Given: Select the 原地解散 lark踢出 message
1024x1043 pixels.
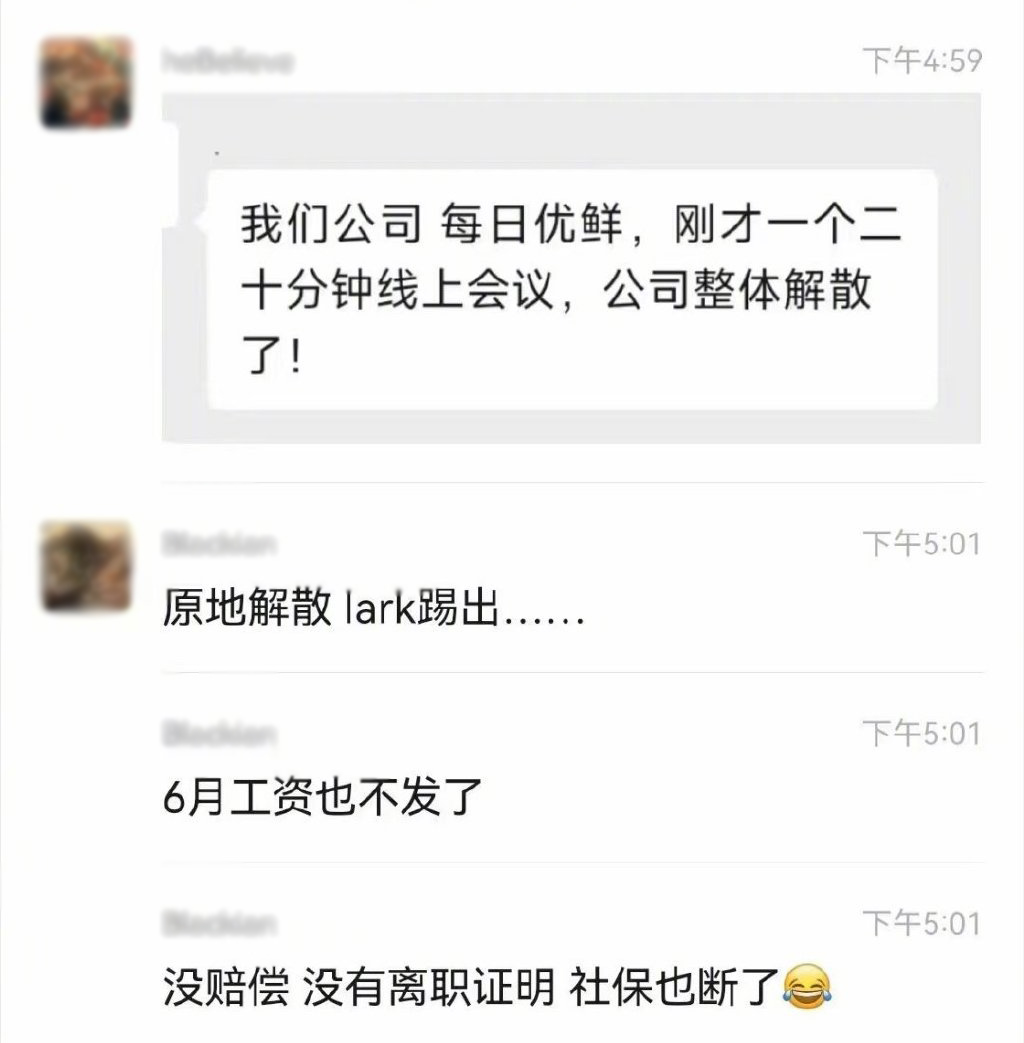Looking at the screenshot, I should pos(374,607).
